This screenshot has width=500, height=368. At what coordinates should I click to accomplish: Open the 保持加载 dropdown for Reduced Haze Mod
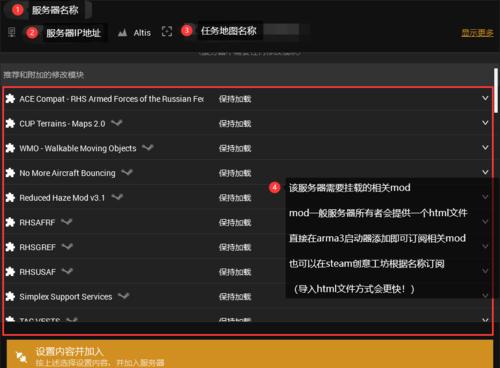tap(235, 198)
